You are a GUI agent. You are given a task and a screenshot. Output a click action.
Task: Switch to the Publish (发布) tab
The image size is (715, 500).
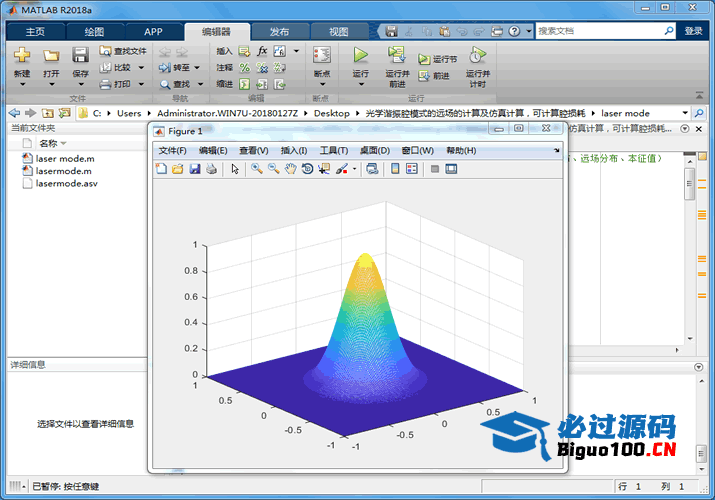point(280,31)
